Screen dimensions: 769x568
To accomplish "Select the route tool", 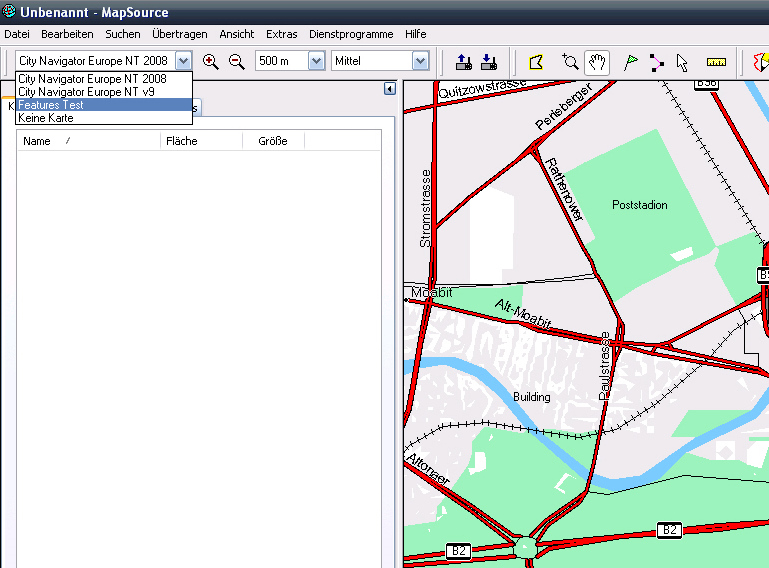I will [x=656, y=61].
